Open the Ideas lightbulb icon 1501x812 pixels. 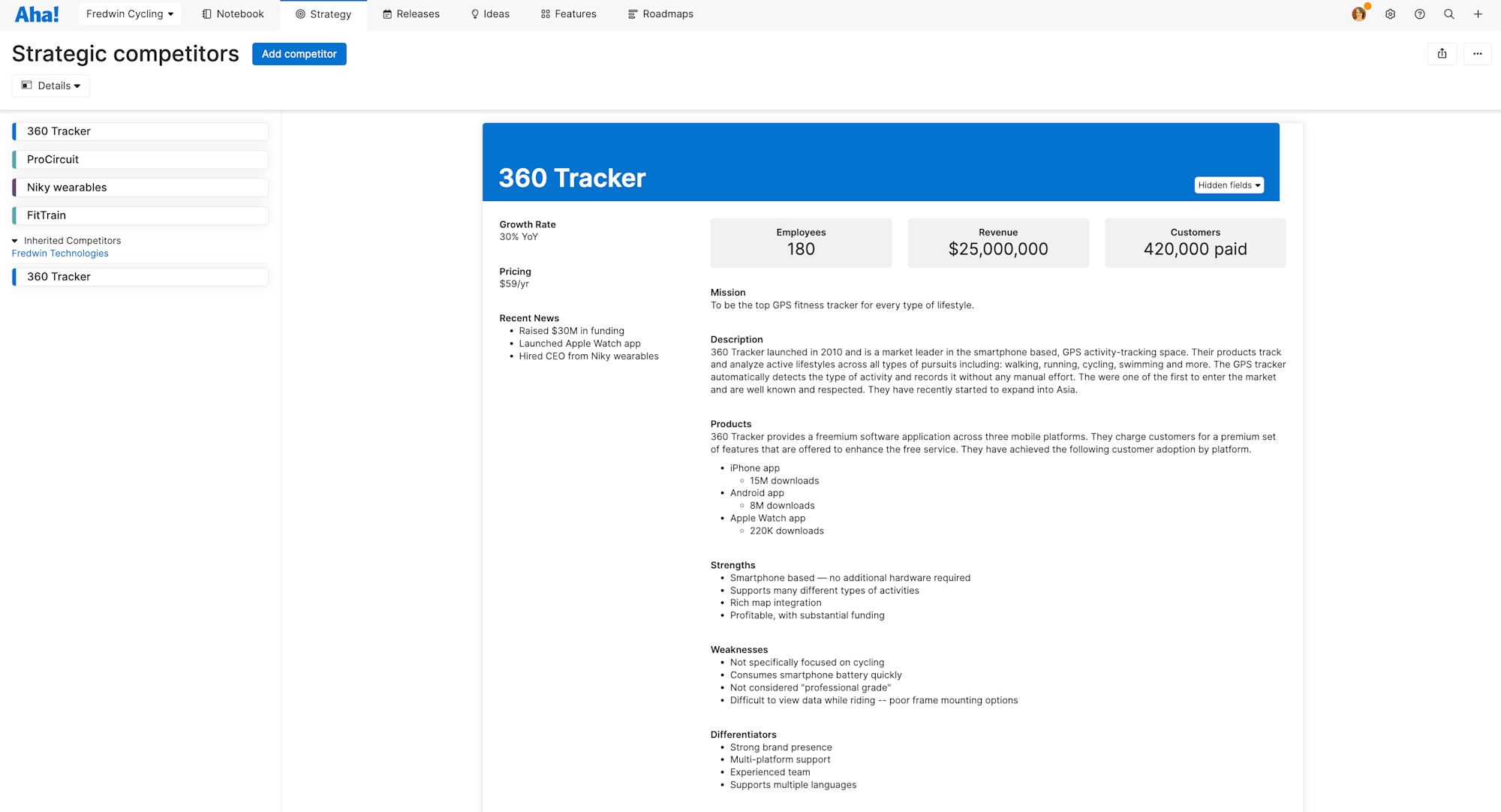coord(474,14)
